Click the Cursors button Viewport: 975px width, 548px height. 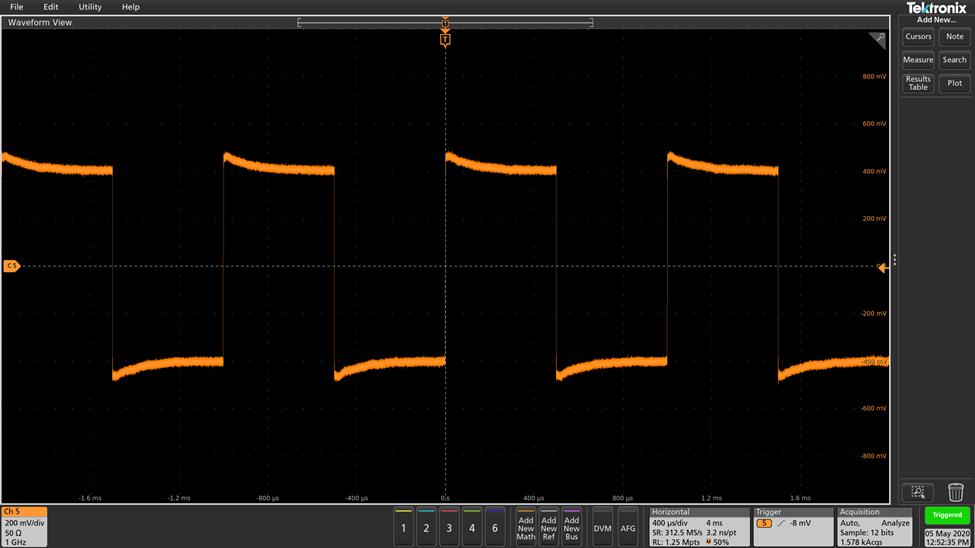[x=918, y=37]
